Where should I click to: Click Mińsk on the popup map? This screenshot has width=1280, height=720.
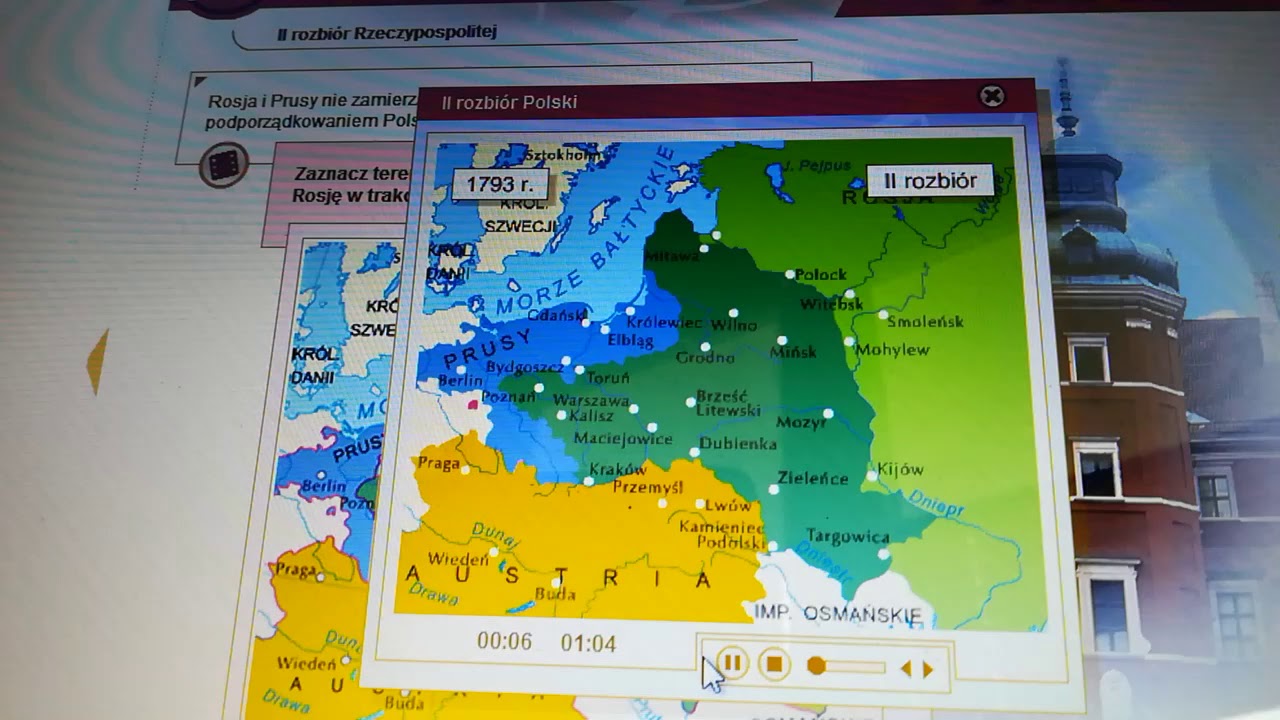pos(793,351)
